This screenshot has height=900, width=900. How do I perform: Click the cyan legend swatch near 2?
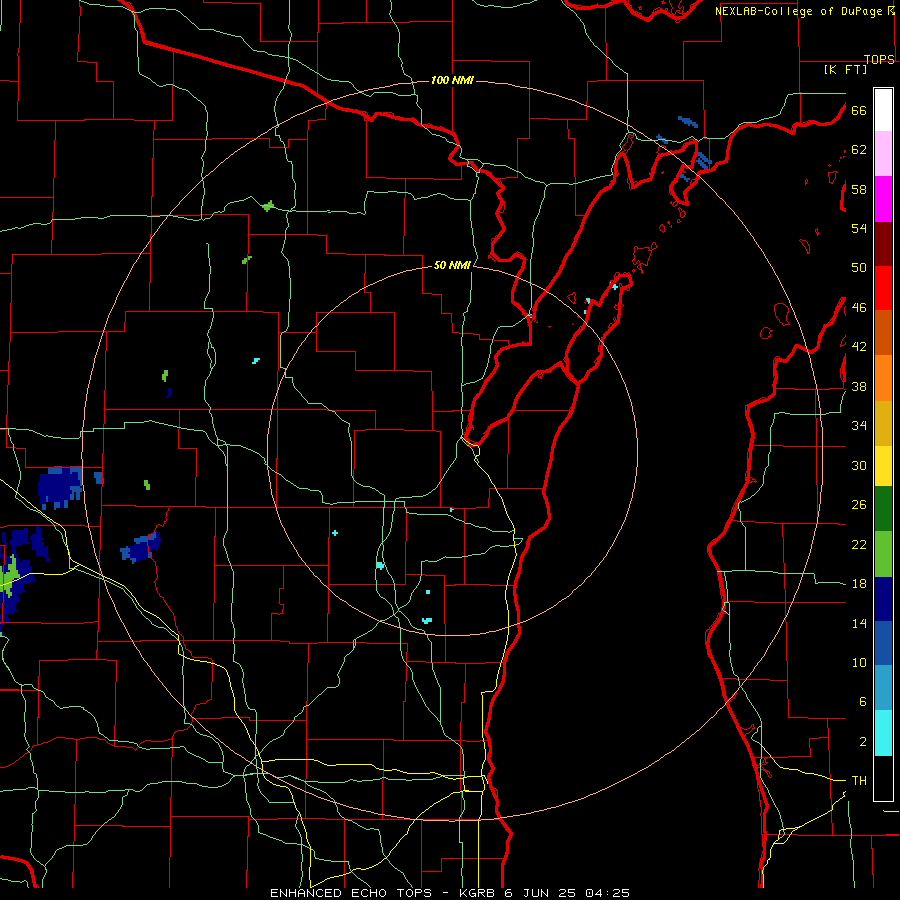pos(883,733)
